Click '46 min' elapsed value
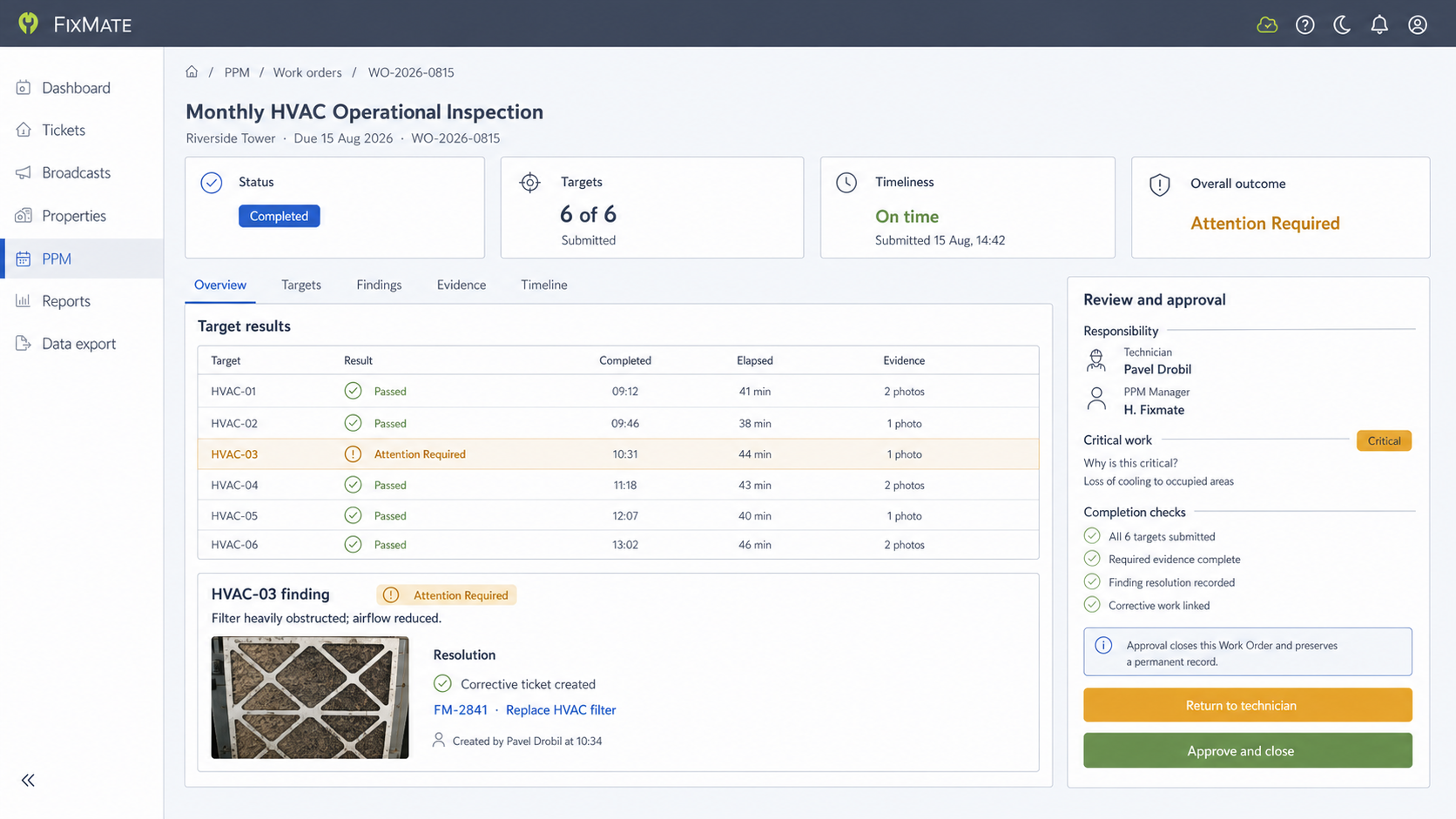The image size is (1456, 819). [x=754, y=544]
